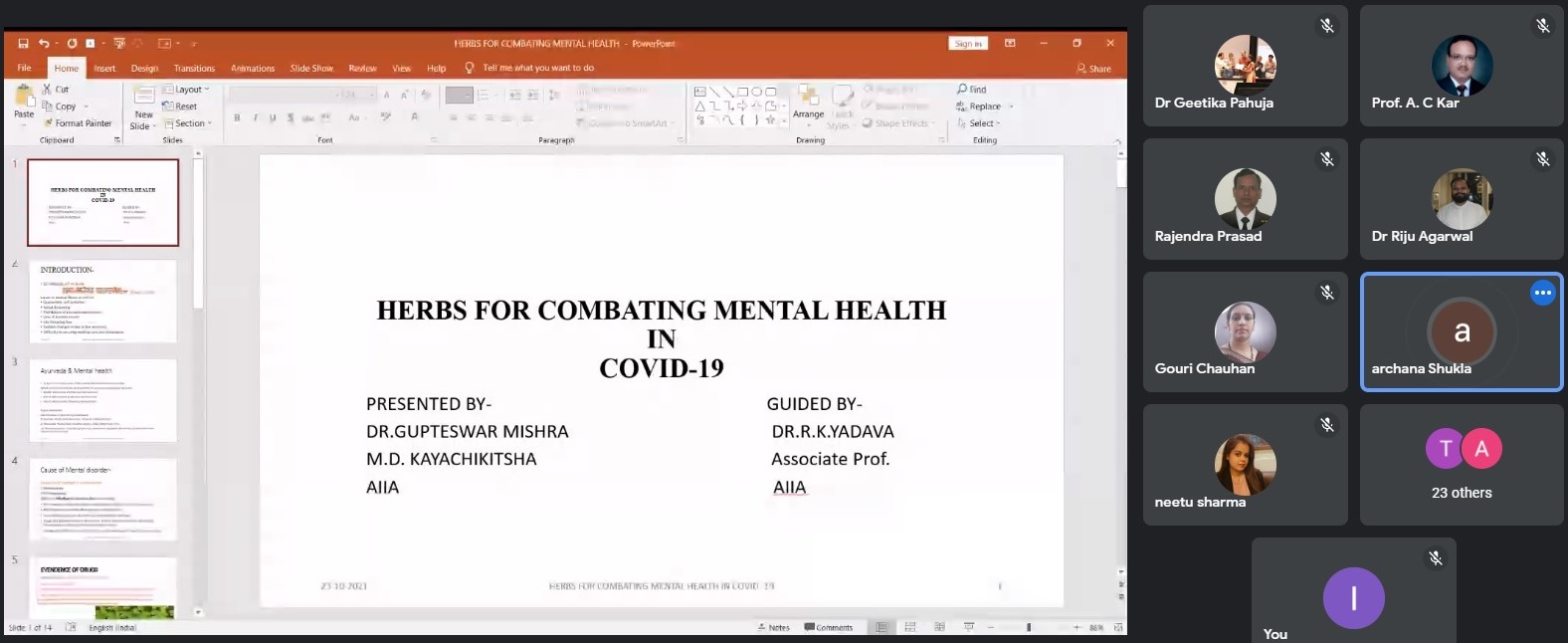Toggle Center paragraph alignment

tap(472, 117)
